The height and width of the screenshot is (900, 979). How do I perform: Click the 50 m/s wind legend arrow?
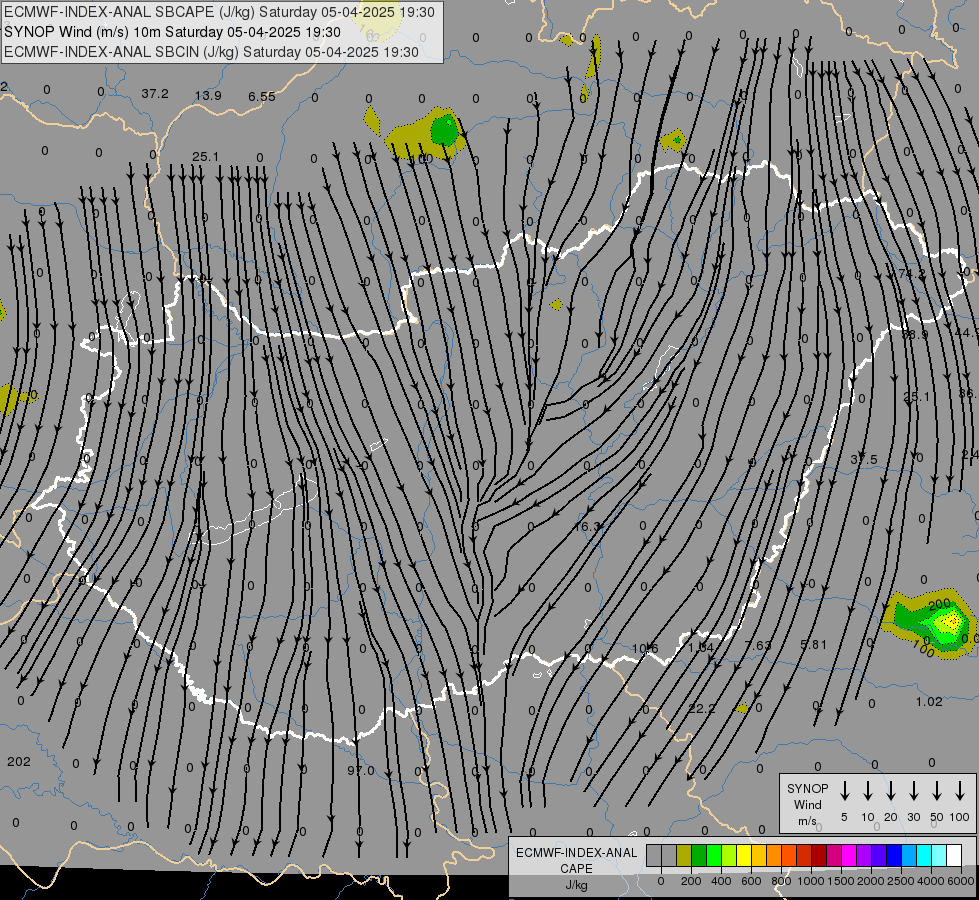937,791
